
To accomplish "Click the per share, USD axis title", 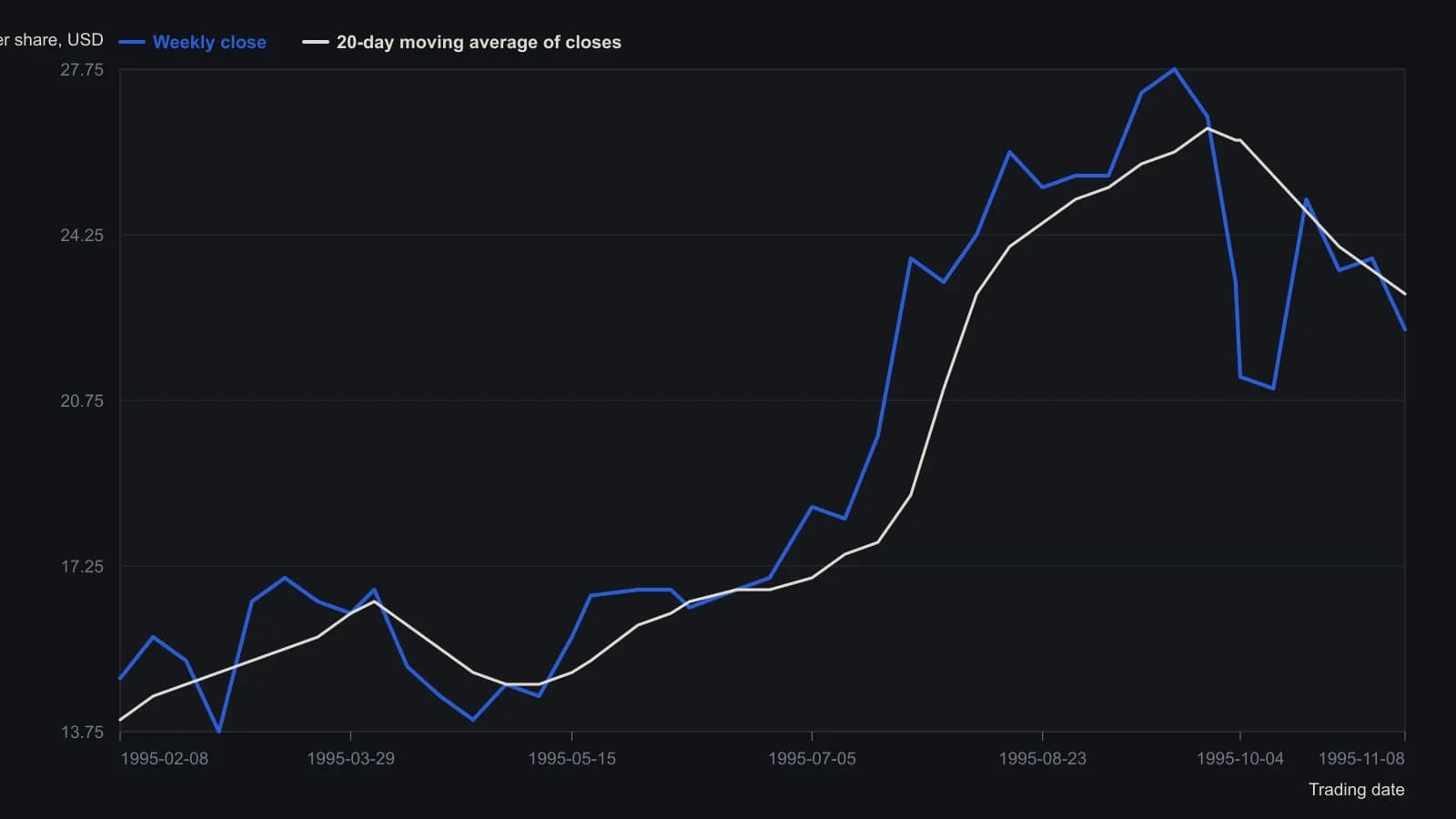I will pyautogui.click(x=52, y=40).
